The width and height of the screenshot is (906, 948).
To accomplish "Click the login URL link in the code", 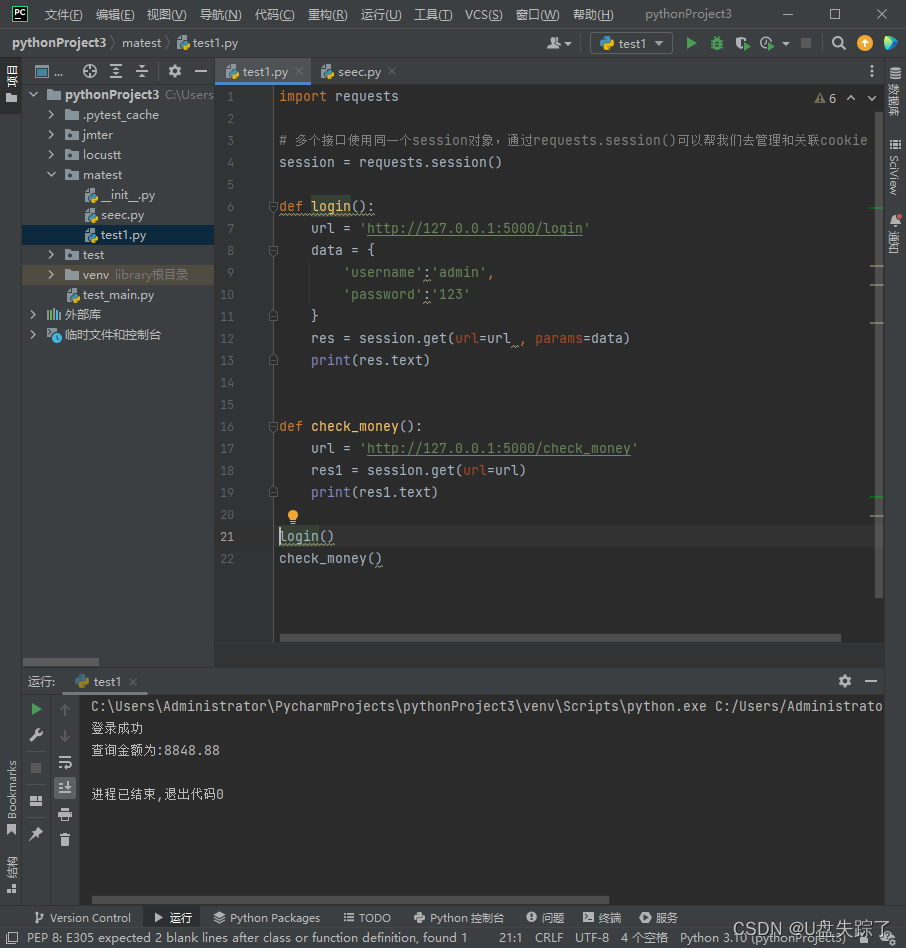I will pos(474,228).
